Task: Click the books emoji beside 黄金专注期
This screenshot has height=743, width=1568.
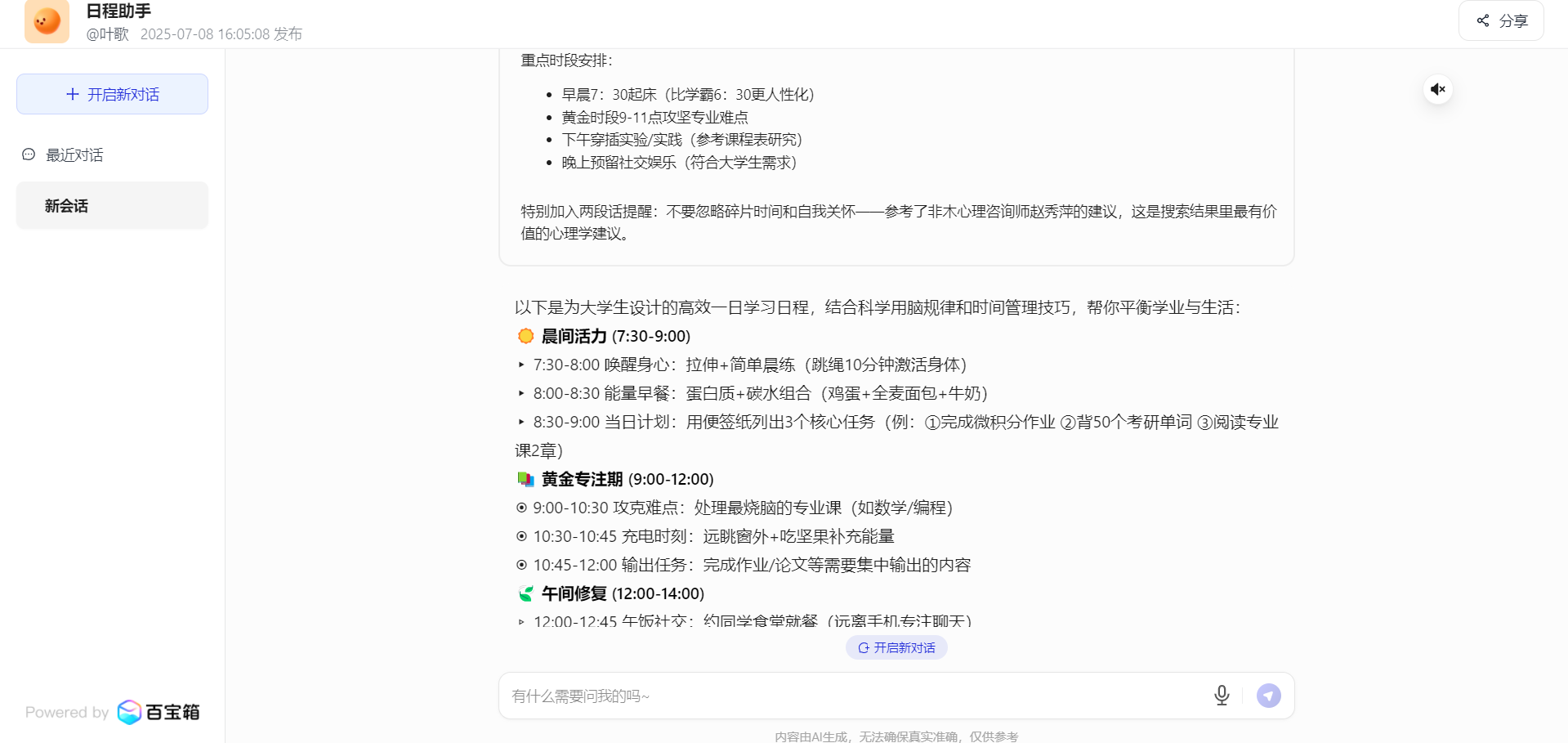Action: point(525,479)
